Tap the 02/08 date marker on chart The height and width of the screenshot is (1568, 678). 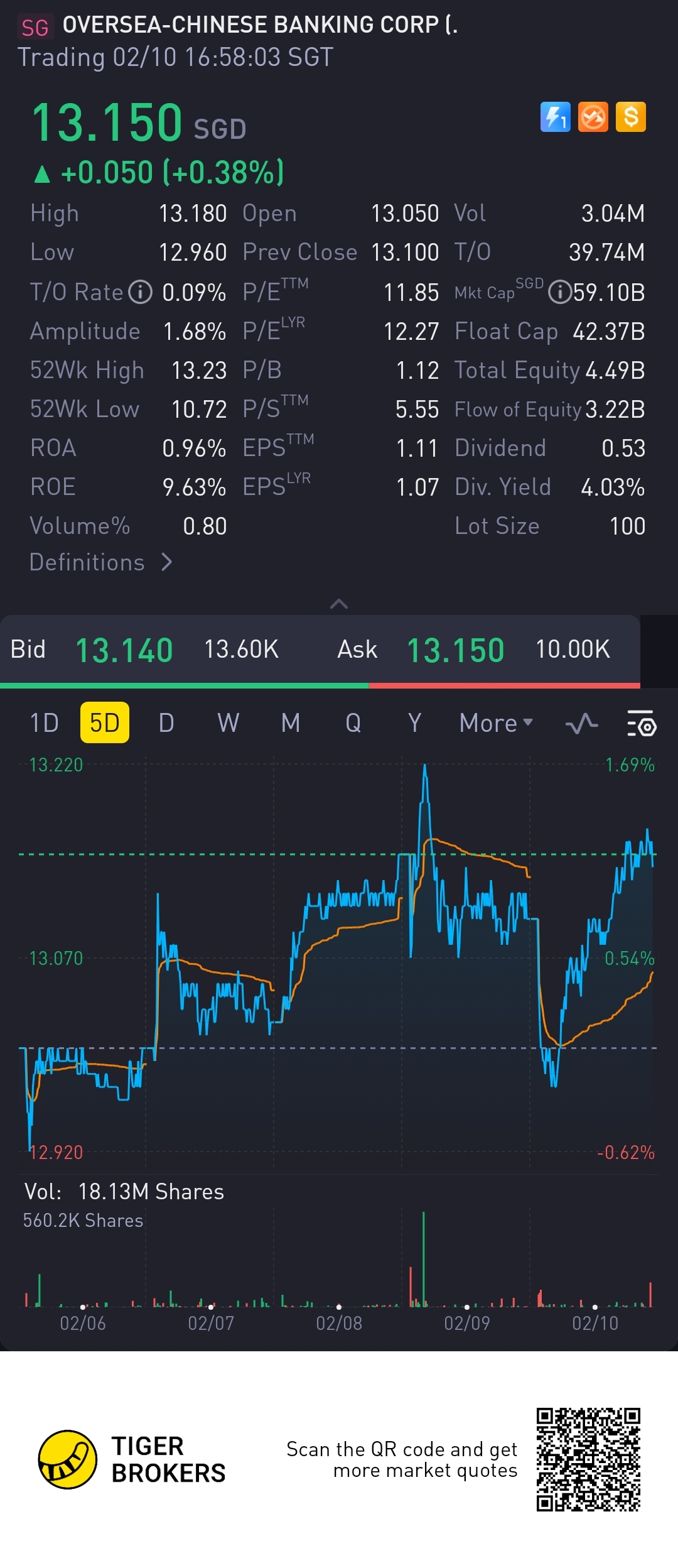339,1324
